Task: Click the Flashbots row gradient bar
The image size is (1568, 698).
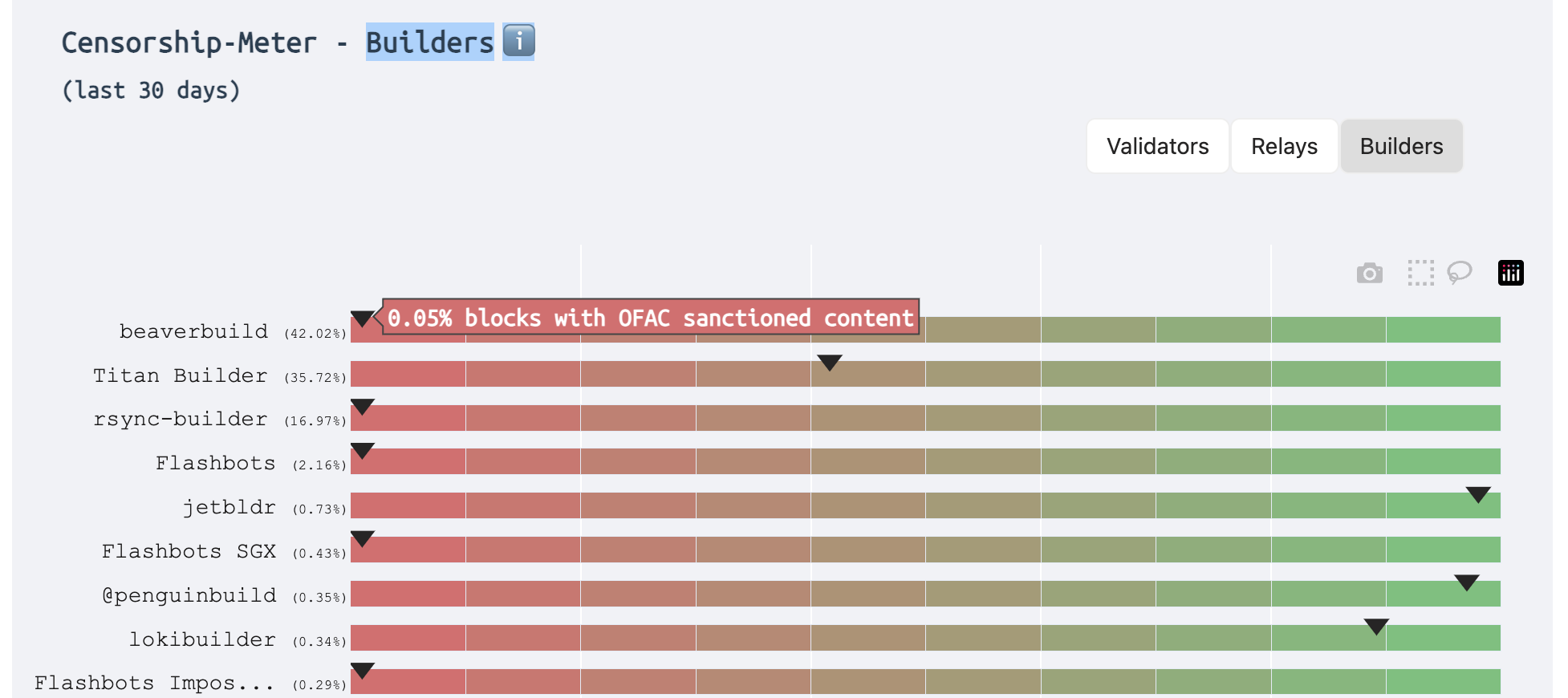Action: (x=924, y=462)
